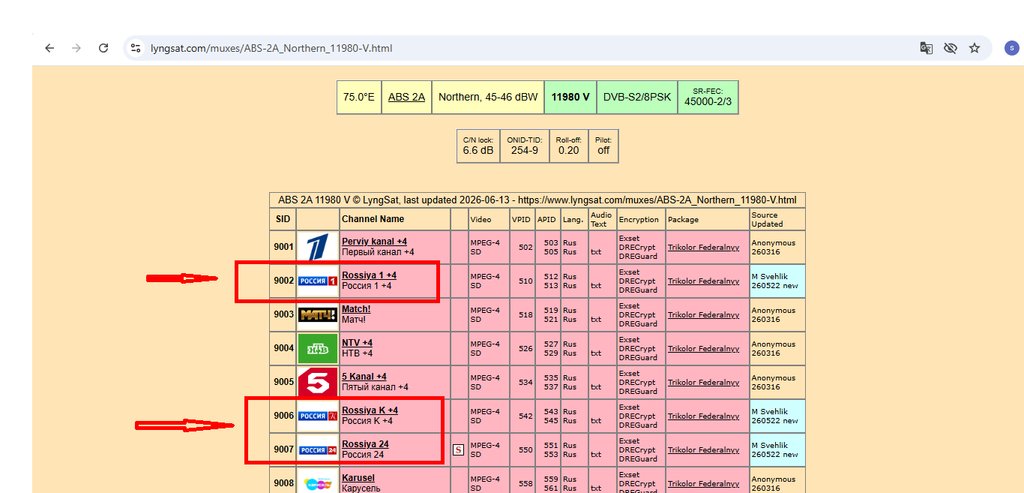Click the browser back arrow

click(x=50, y=48)
